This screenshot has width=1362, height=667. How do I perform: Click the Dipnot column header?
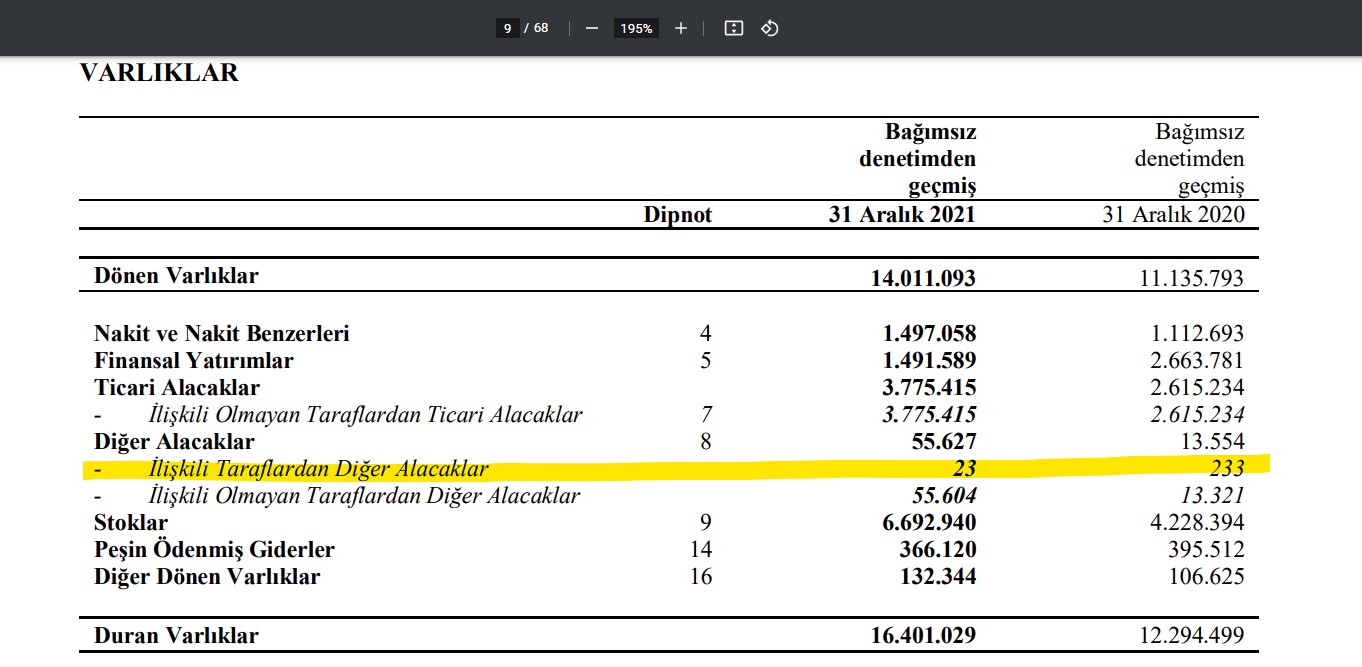click(678, 215)
